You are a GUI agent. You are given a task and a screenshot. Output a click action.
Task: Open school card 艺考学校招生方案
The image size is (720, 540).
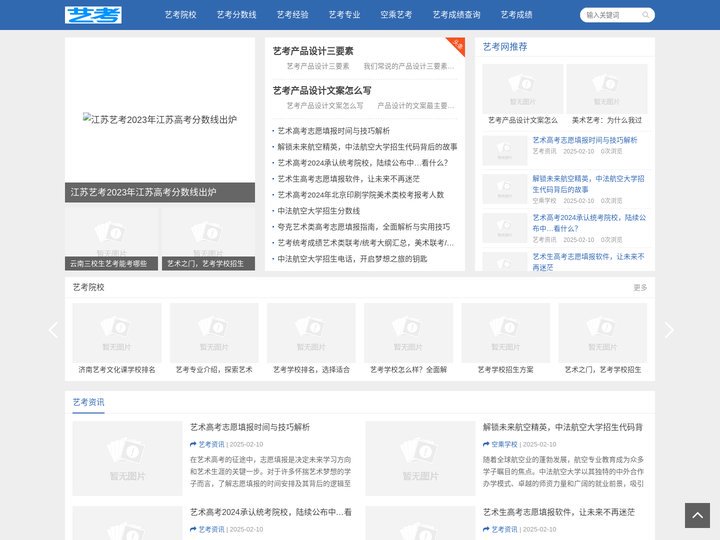tap(506, 339)
